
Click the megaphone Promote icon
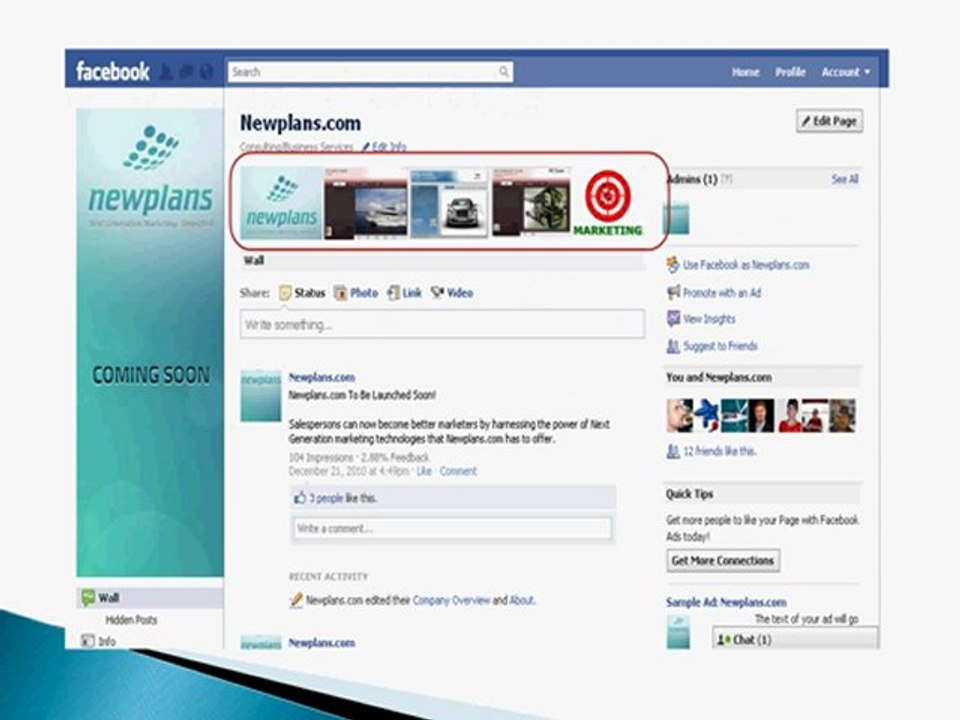click(673, 292)
